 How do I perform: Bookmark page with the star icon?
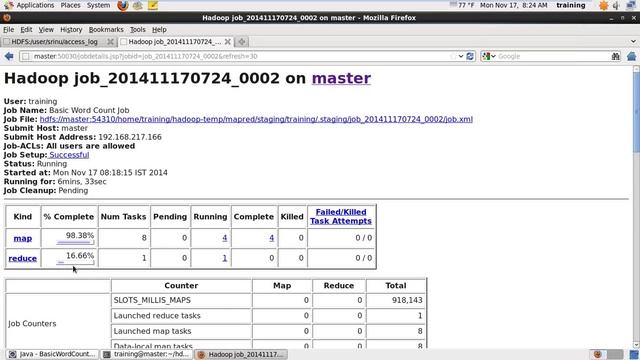pos(453,56)
